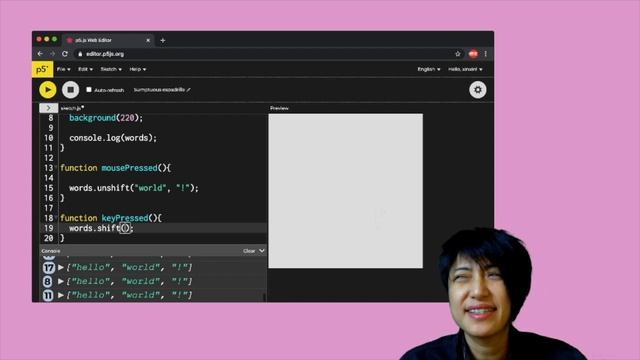Click the Preview label

[279, 108]
